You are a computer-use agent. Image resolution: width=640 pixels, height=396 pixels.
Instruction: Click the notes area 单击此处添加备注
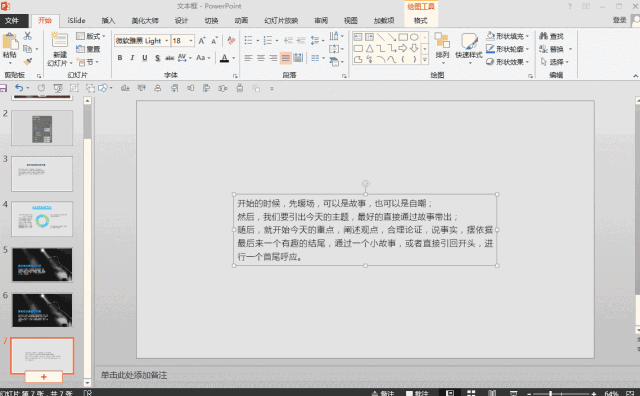(134, 375)
